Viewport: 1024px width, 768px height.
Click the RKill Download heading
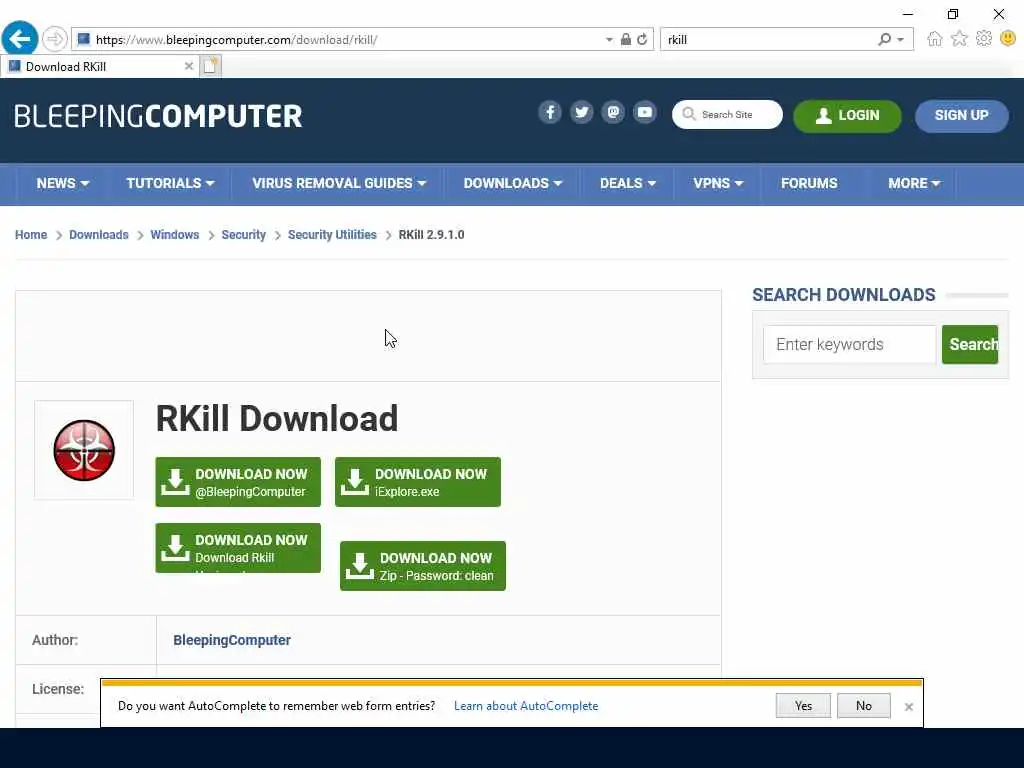click(x=277, y=418)
